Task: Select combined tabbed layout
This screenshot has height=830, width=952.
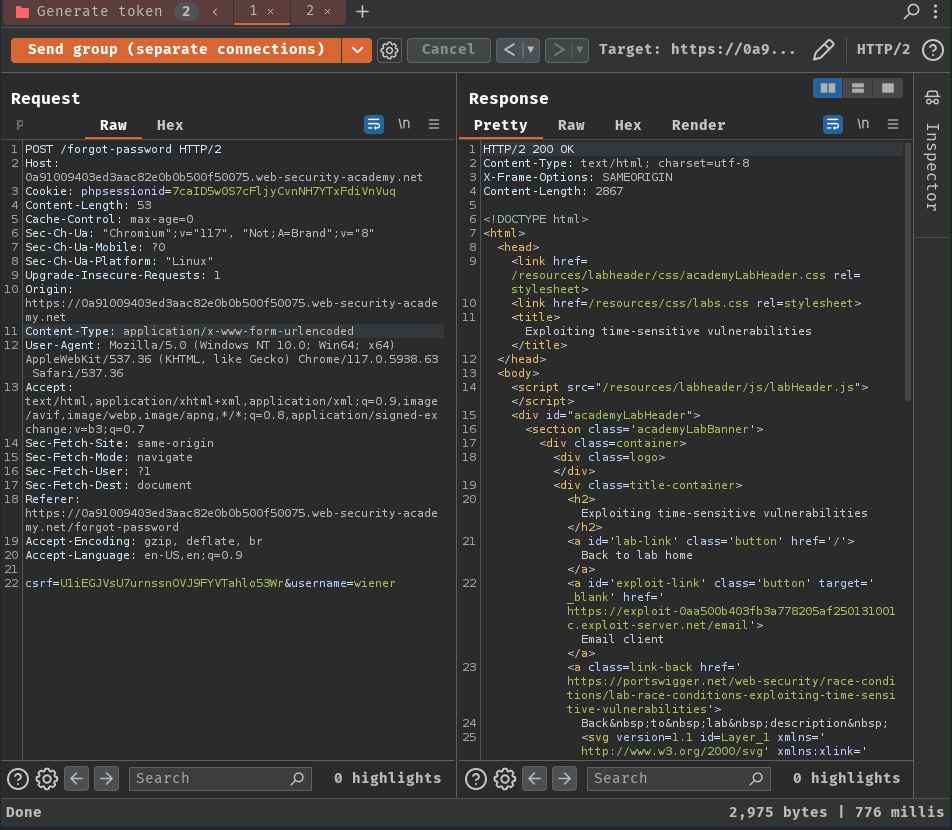Action: 888,88
